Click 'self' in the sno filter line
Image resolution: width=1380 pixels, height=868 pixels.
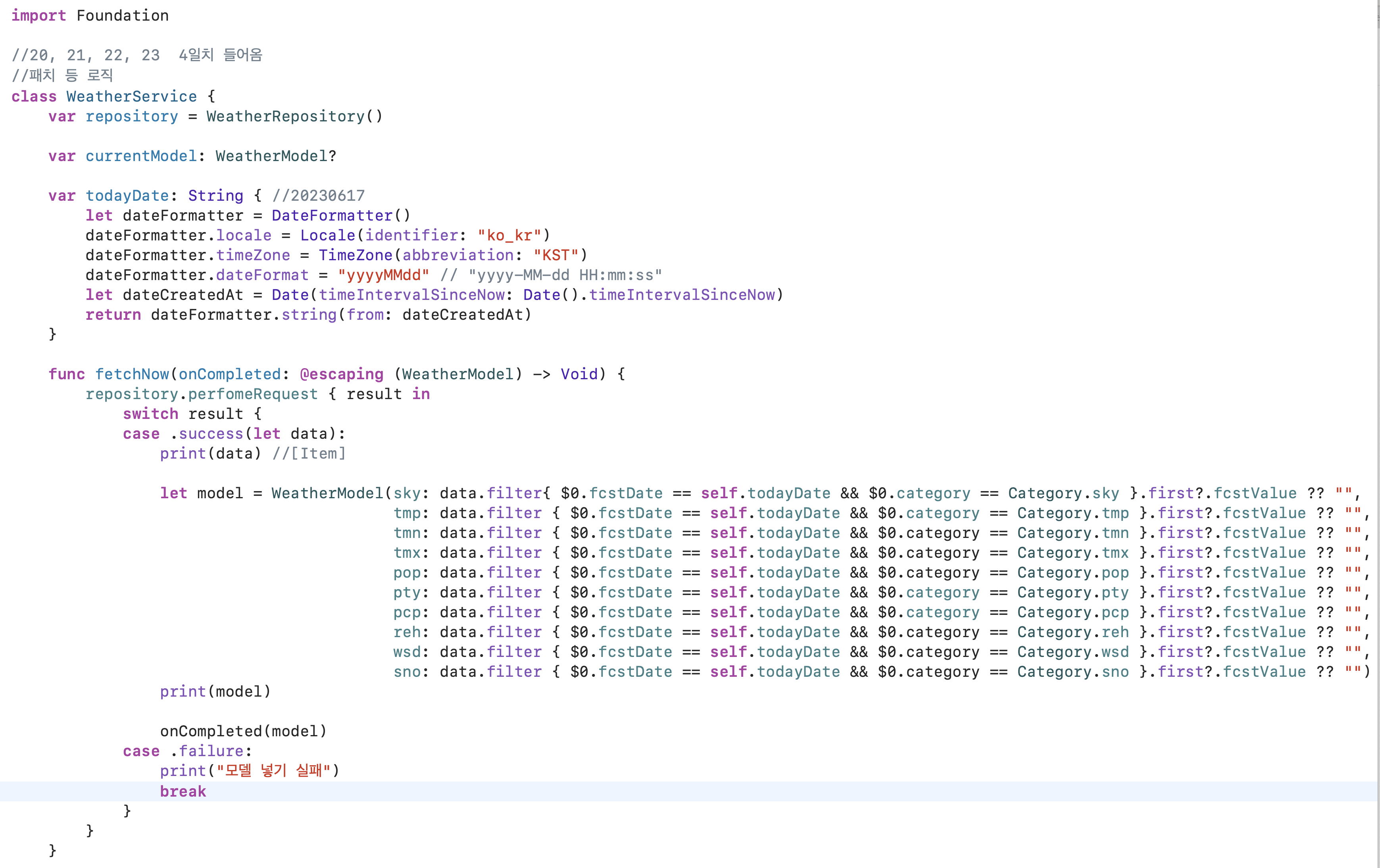click(x=728, y=672)
